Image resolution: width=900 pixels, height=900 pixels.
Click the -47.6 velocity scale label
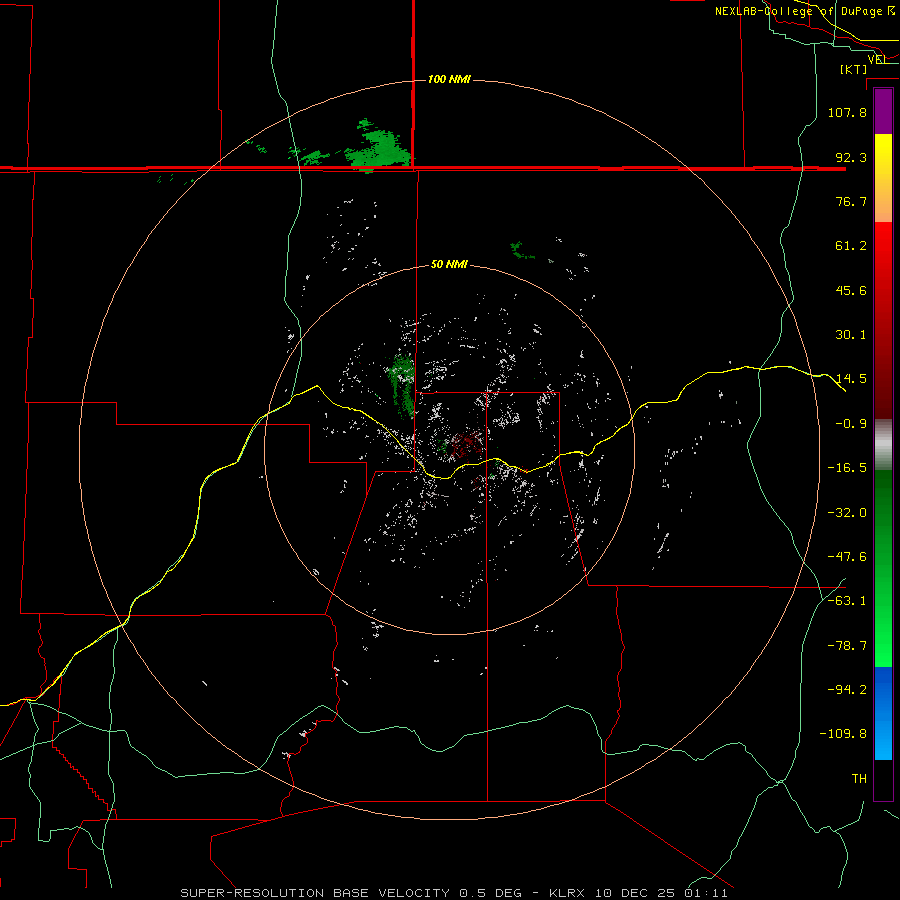[x=847, y=557]
